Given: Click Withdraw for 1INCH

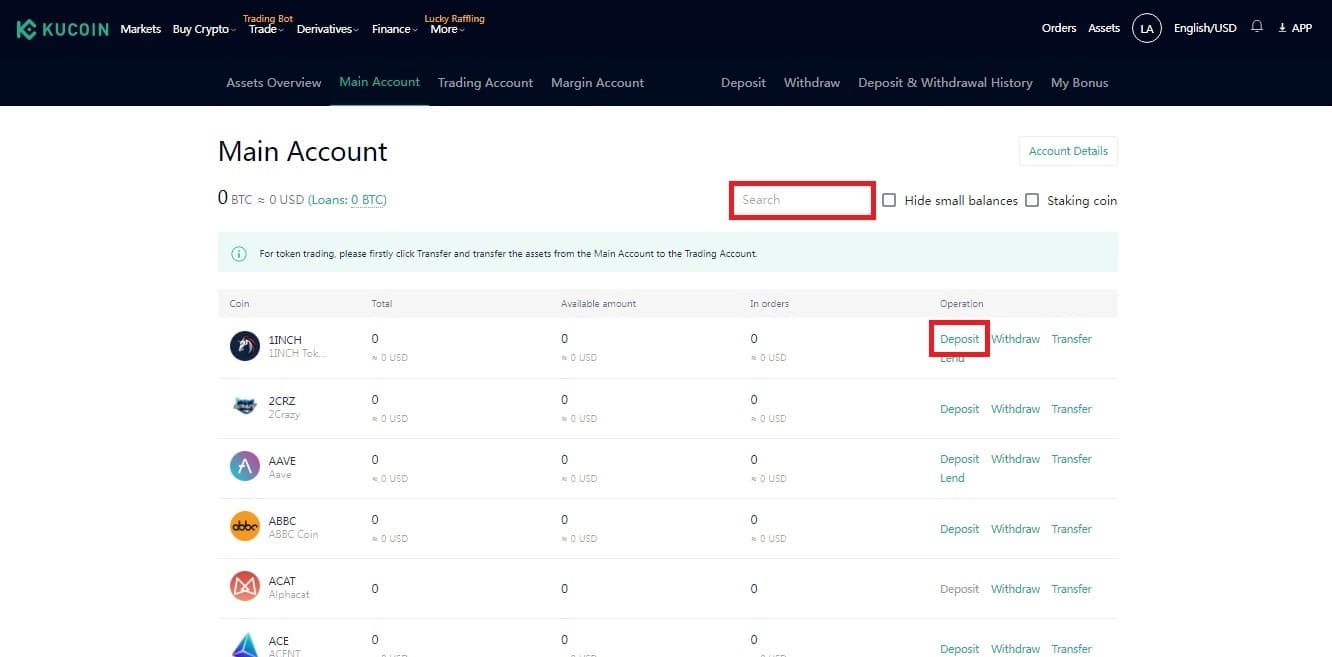Looking at the screenshot, I should coord(1016,339).
